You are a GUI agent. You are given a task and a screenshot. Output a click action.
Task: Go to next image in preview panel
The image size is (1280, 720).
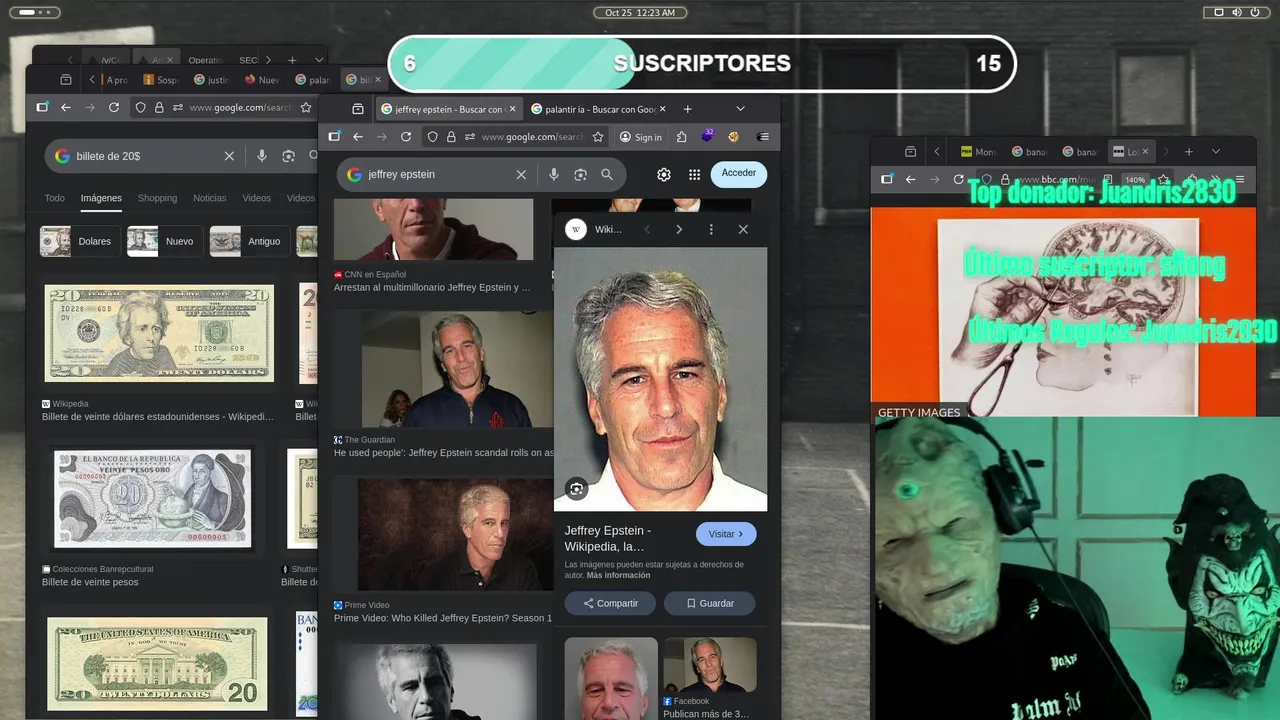pyautogui.click(x=679, y=229)
